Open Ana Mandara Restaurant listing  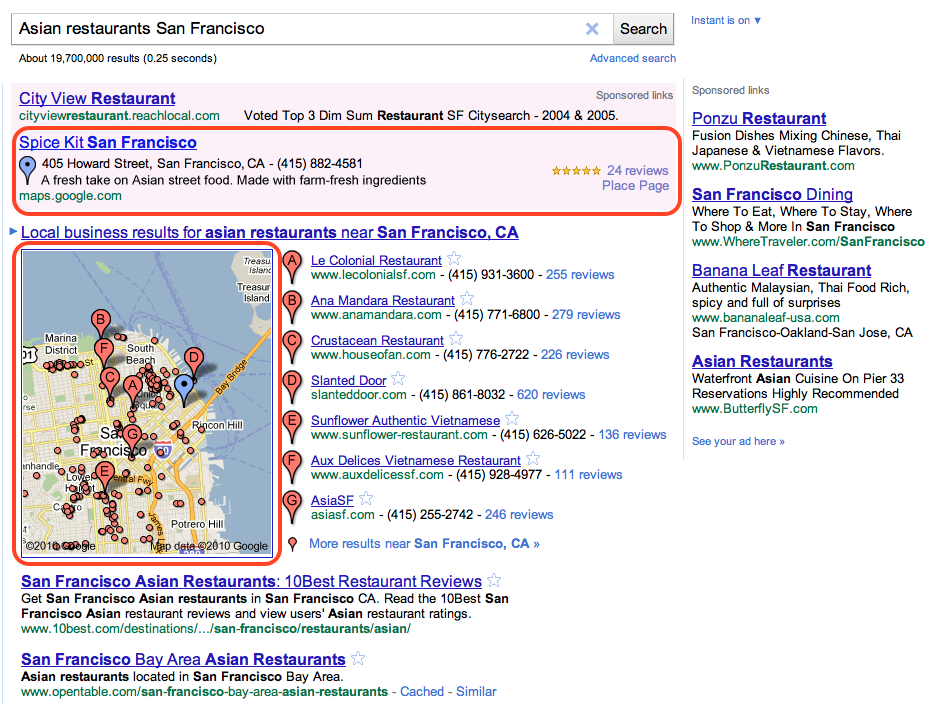(x=383, y=301)
